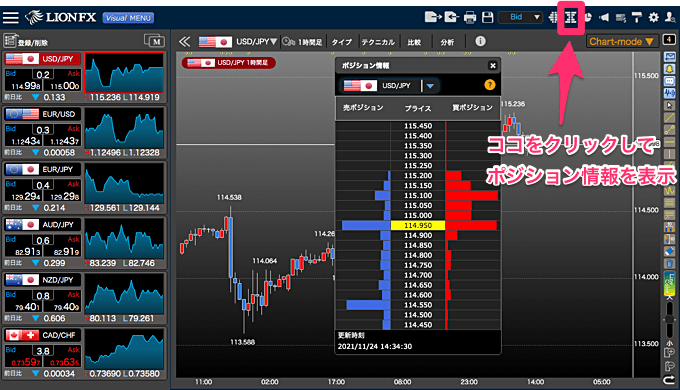Open settings via the gear icon
This screenshot has width=680, height=390.
pos(654,17)
